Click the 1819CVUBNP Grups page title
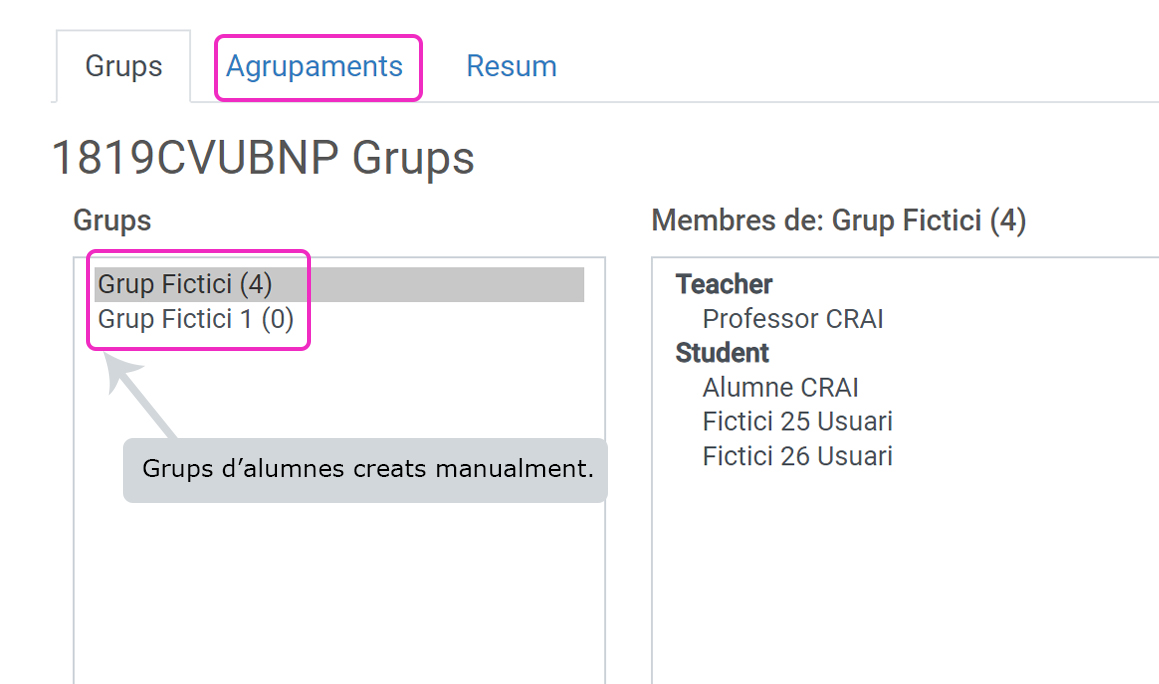1159x684 pixels. tap(262, 159)
